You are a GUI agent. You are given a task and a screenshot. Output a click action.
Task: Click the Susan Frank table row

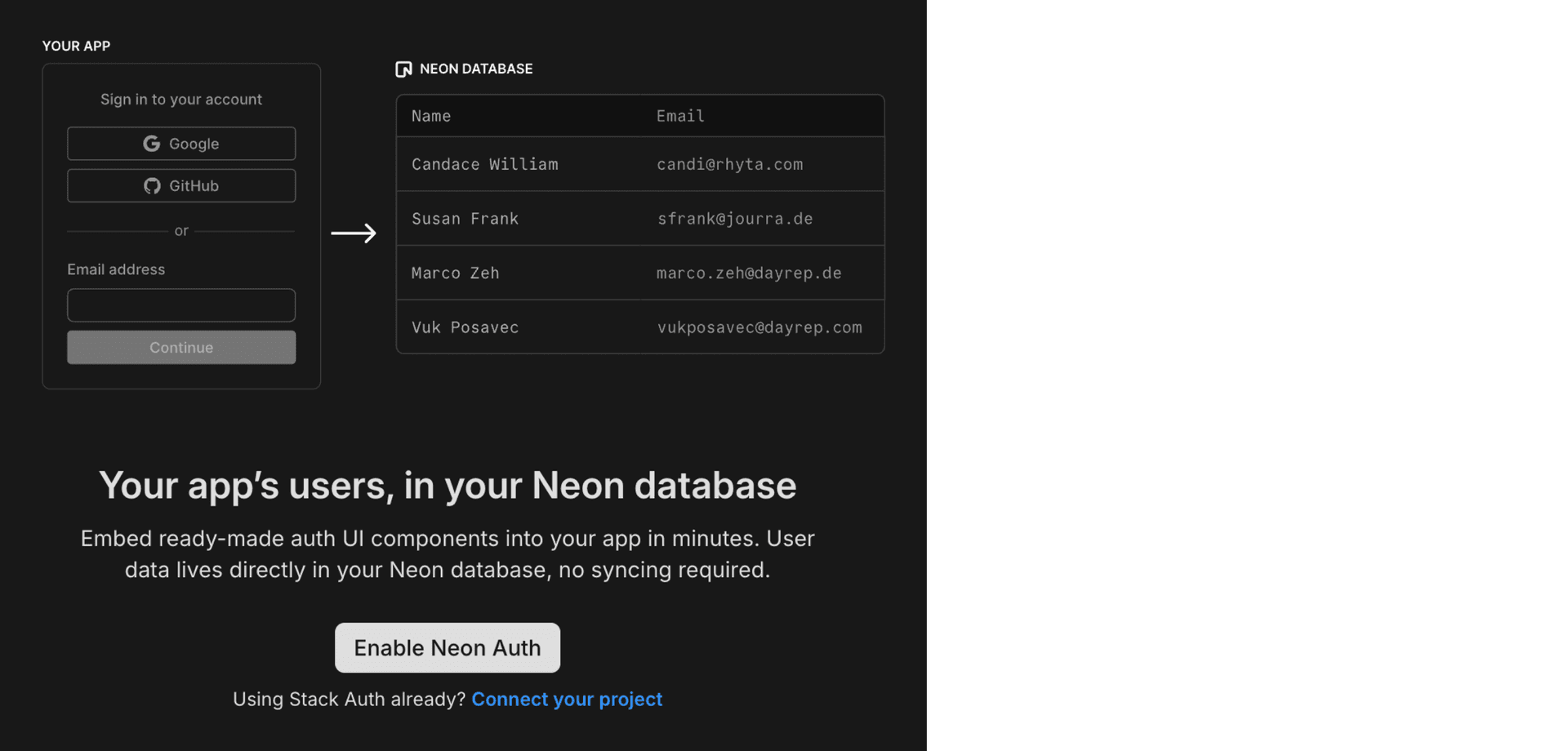coord(639,218)
